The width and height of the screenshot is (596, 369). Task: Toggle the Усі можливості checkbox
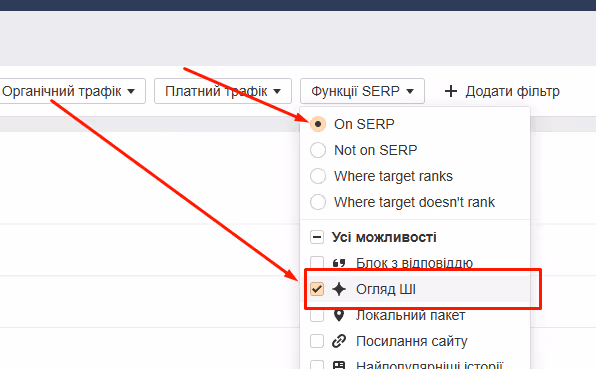[317, 237]
